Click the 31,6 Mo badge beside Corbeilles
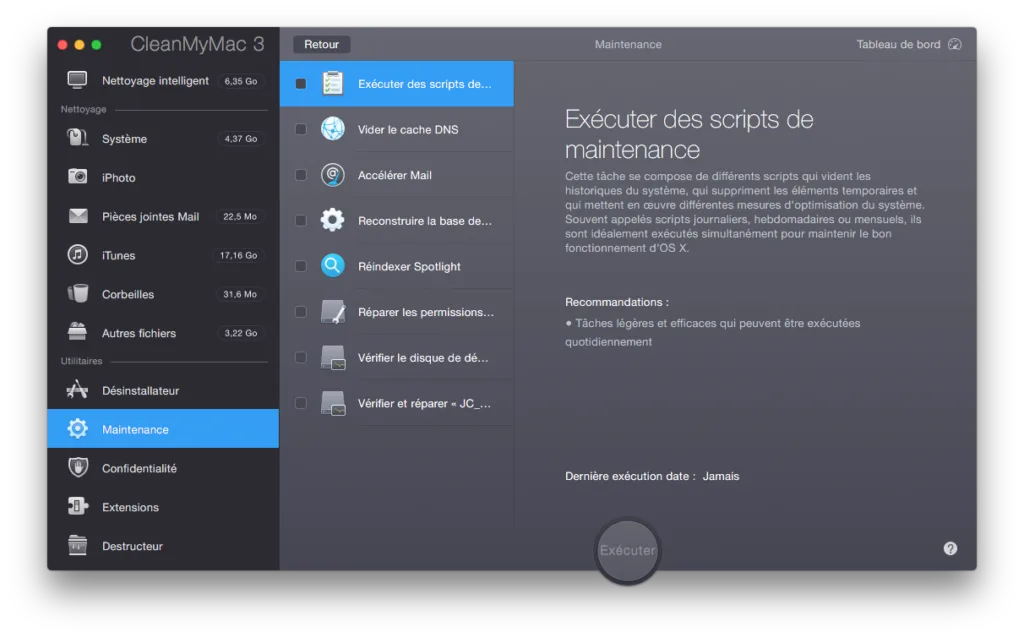 (240, 294)
